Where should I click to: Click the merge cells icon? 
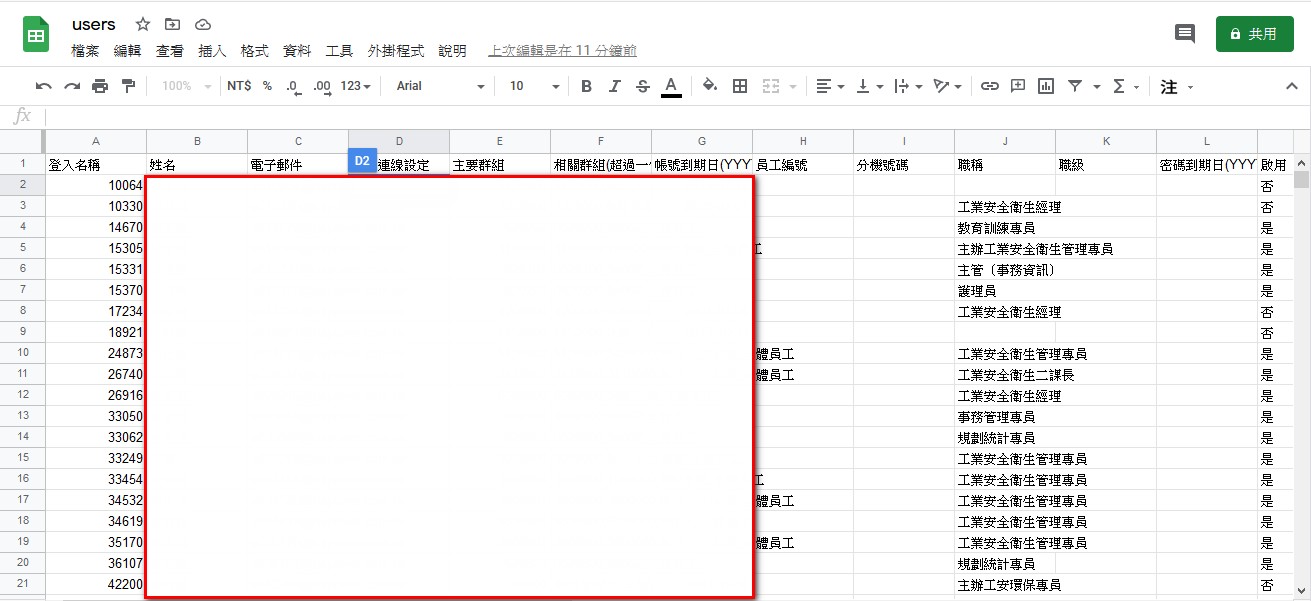tap(770, 86)
